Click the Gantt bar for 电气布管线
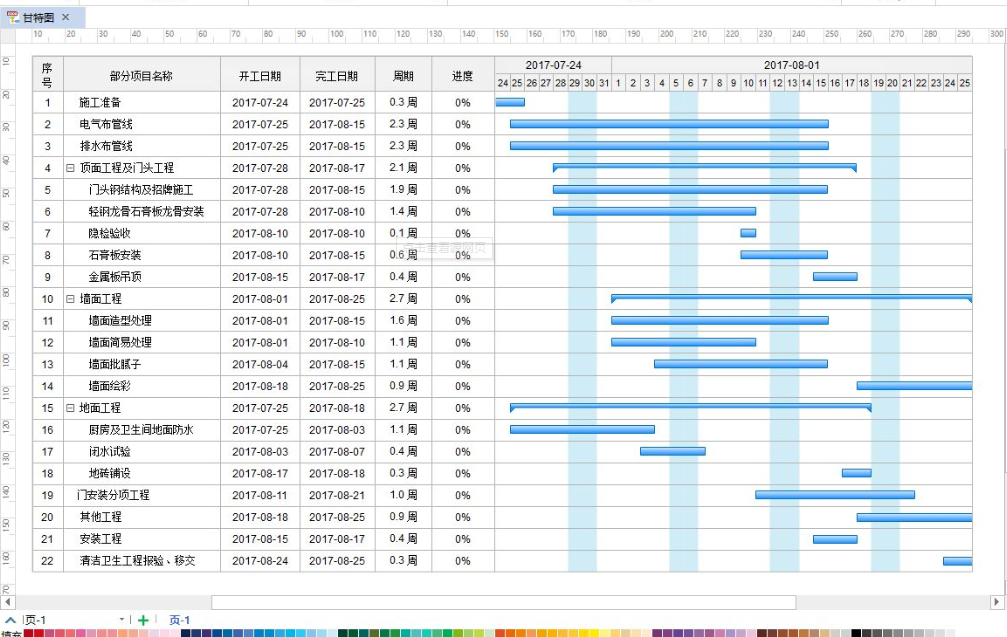This screenshot has width=1007, height=637. coord(669,124)
